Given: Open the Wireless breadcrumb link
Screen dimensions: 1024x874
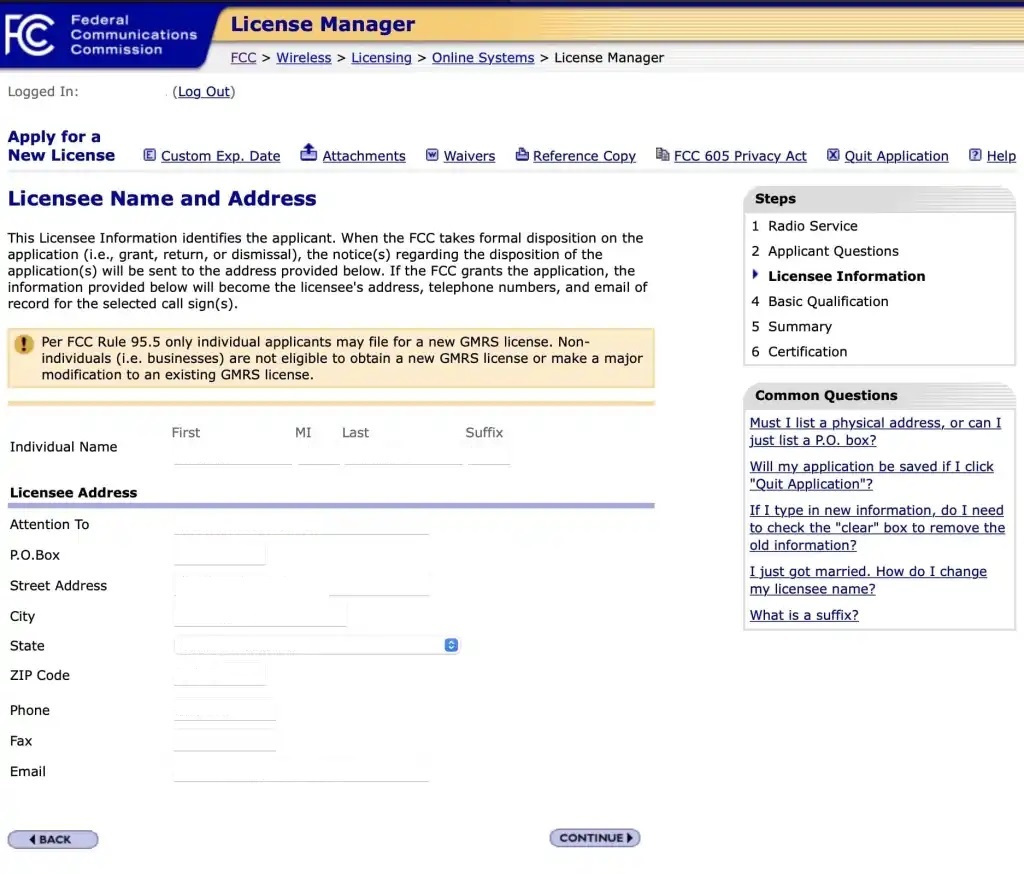Looking at the screenshot, I should [x=303, y=58].
